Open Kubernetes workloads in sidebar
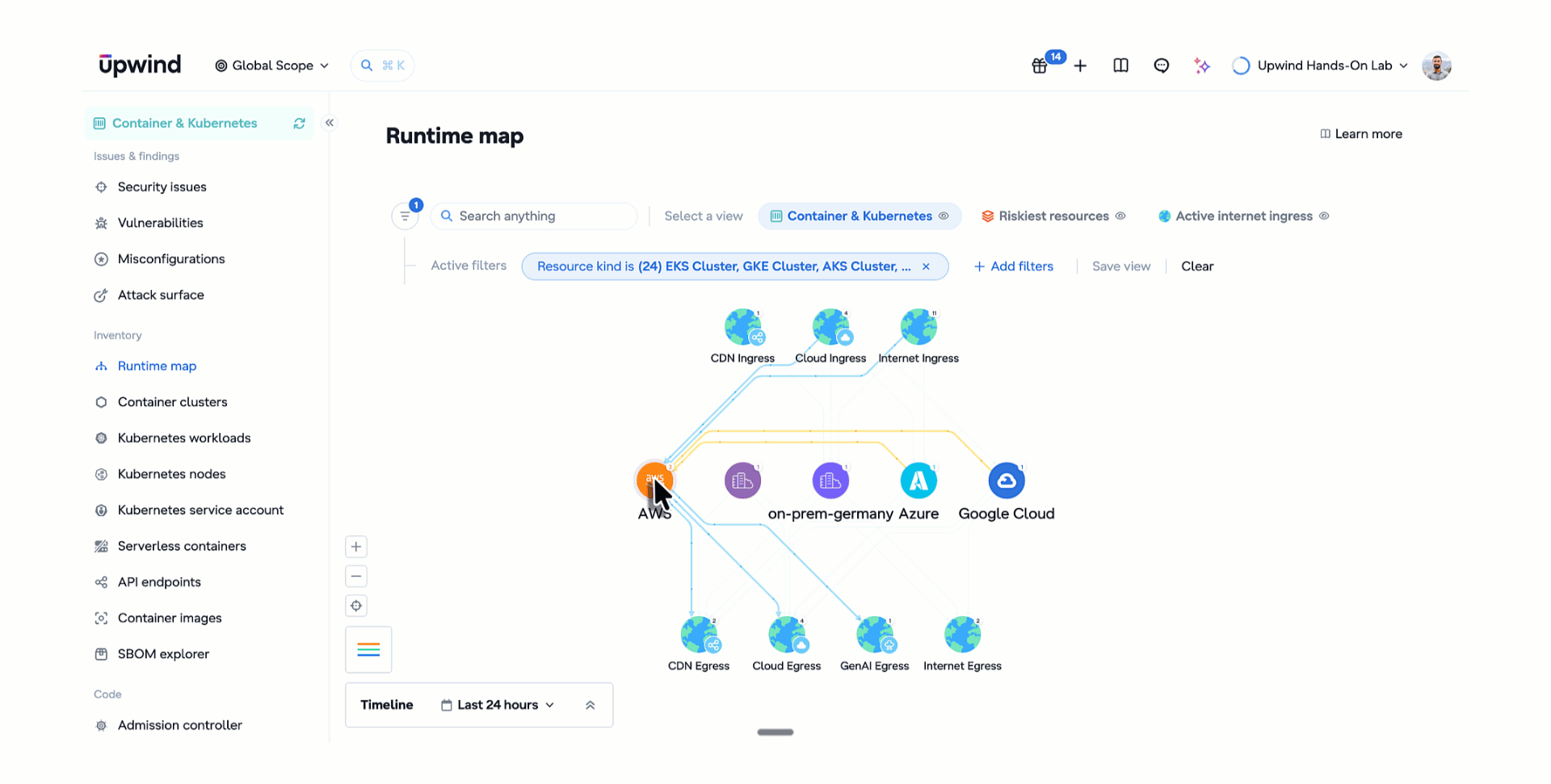The image size is (1551, 784). coord(184,438)
